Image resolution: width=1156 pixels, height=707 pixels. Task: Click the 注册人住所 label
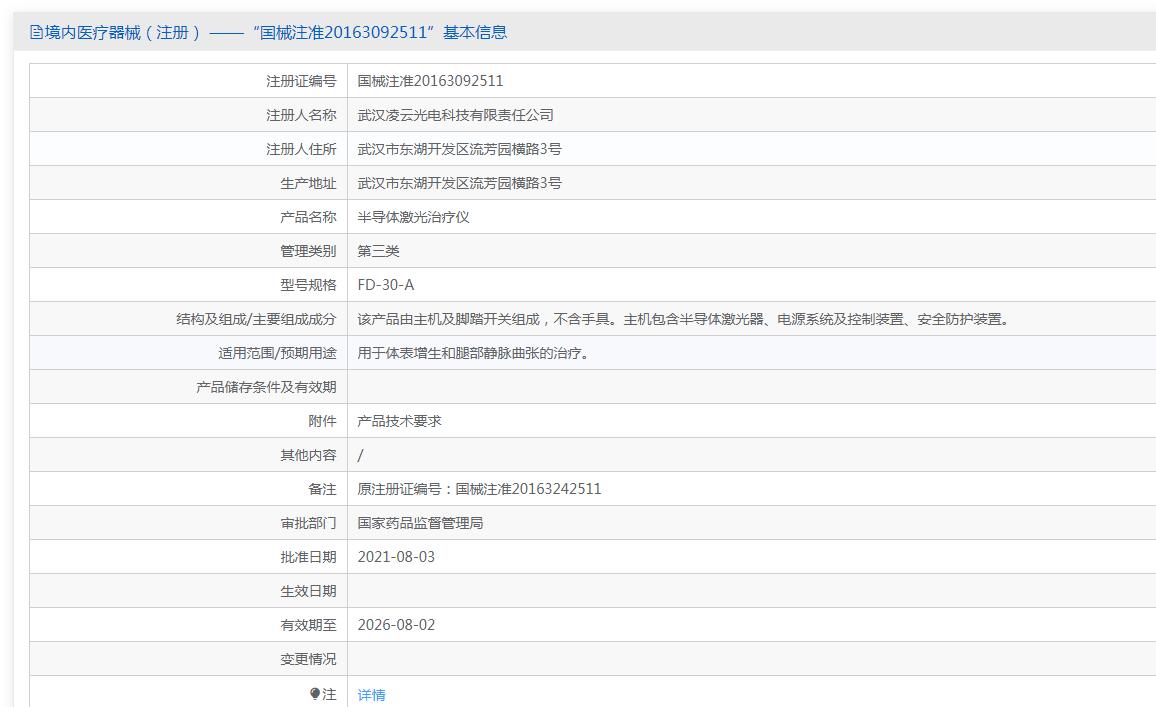pyautogui.click(x=301, y=149)
